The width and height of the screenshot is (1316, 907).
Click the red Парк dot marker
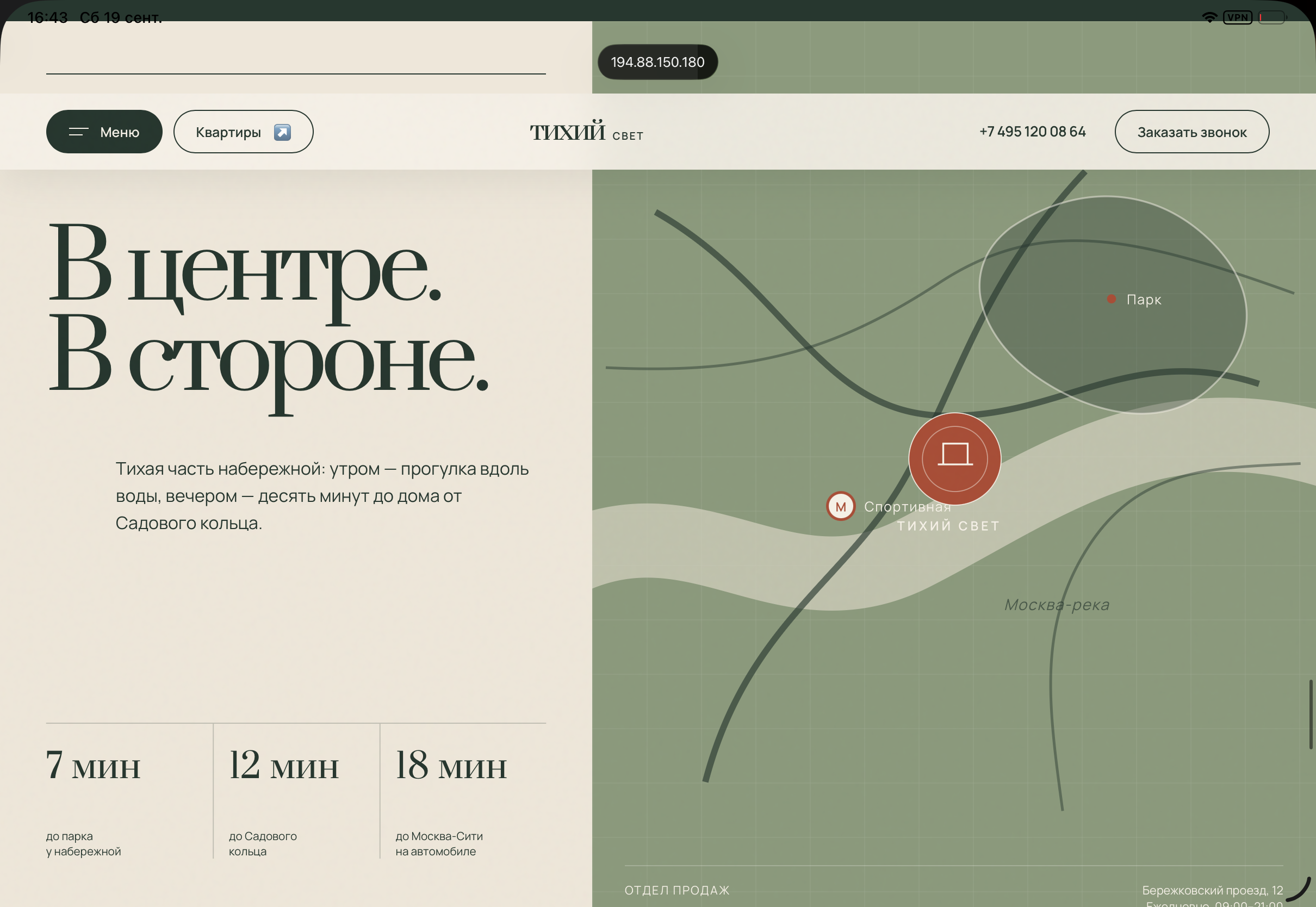coord(1112,299)
